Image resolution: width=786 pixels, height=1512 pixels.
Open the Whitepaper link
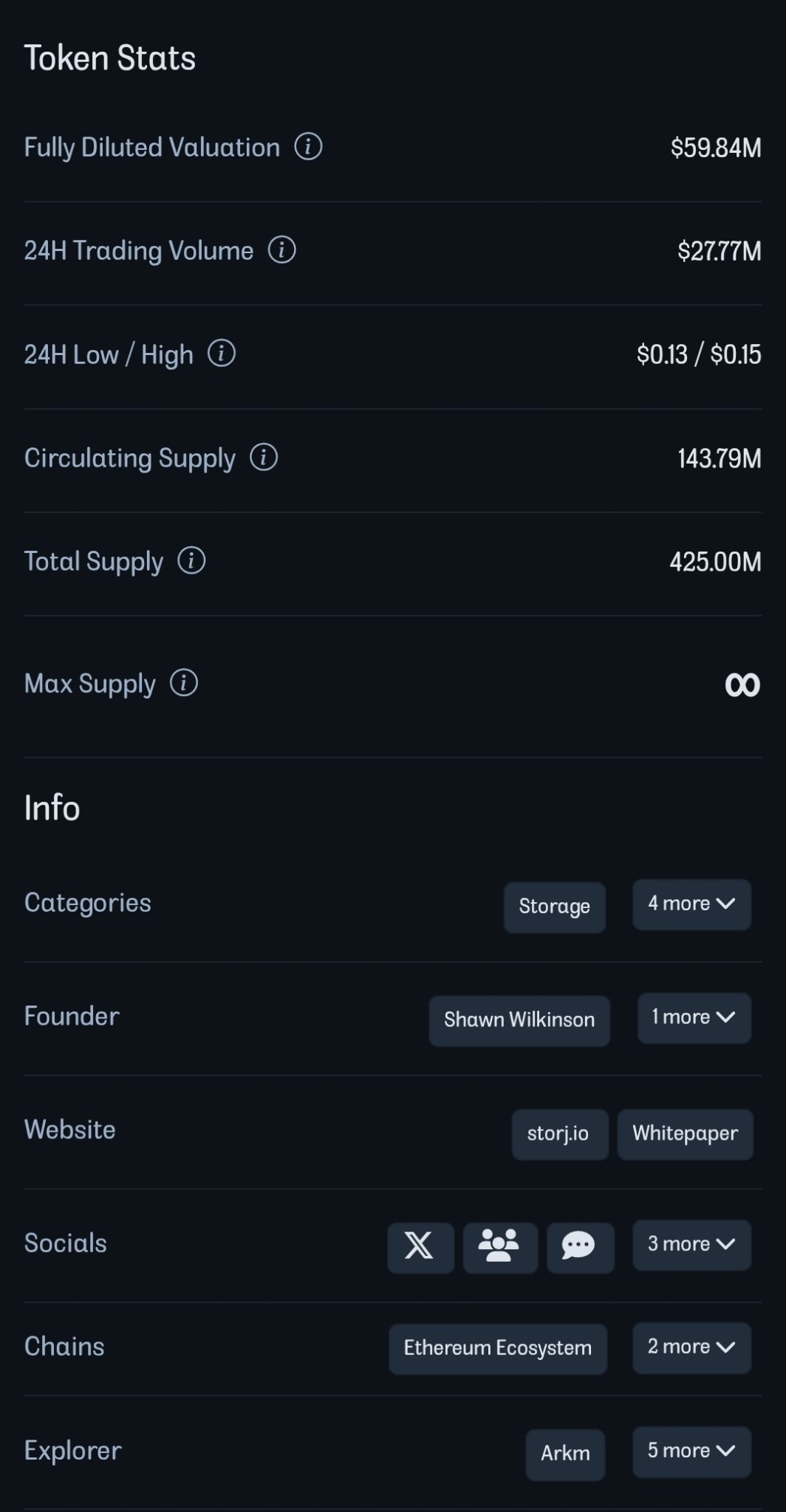685,1134
